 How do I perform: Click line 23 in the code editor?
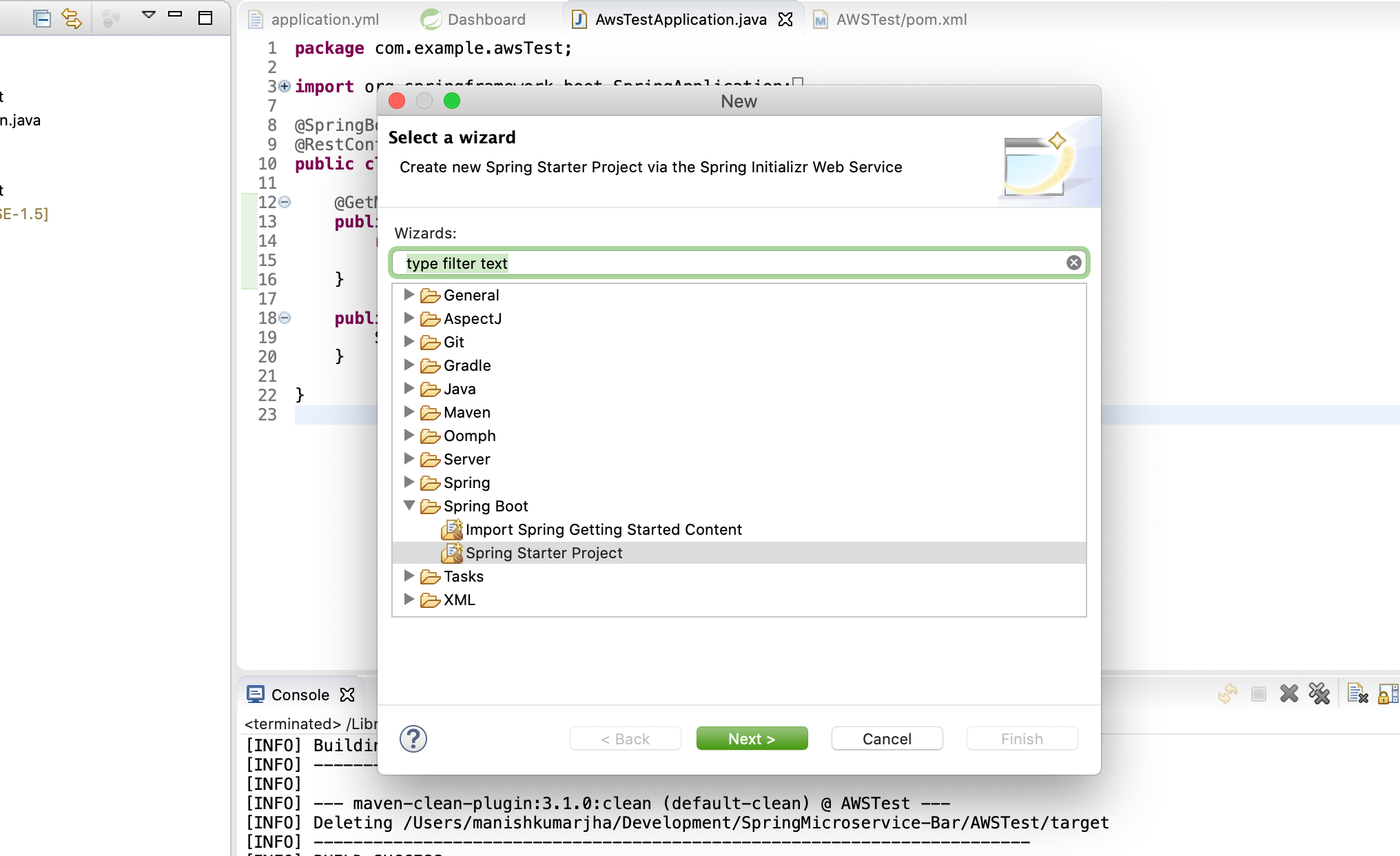tap(847, 414)
